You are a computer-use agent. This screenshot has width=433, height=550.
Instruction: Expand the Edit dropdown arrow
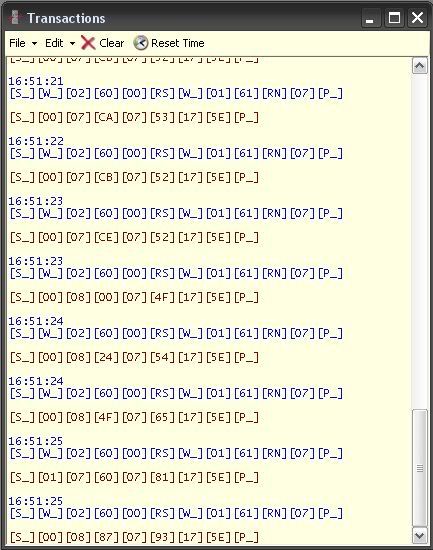(72, 43)
